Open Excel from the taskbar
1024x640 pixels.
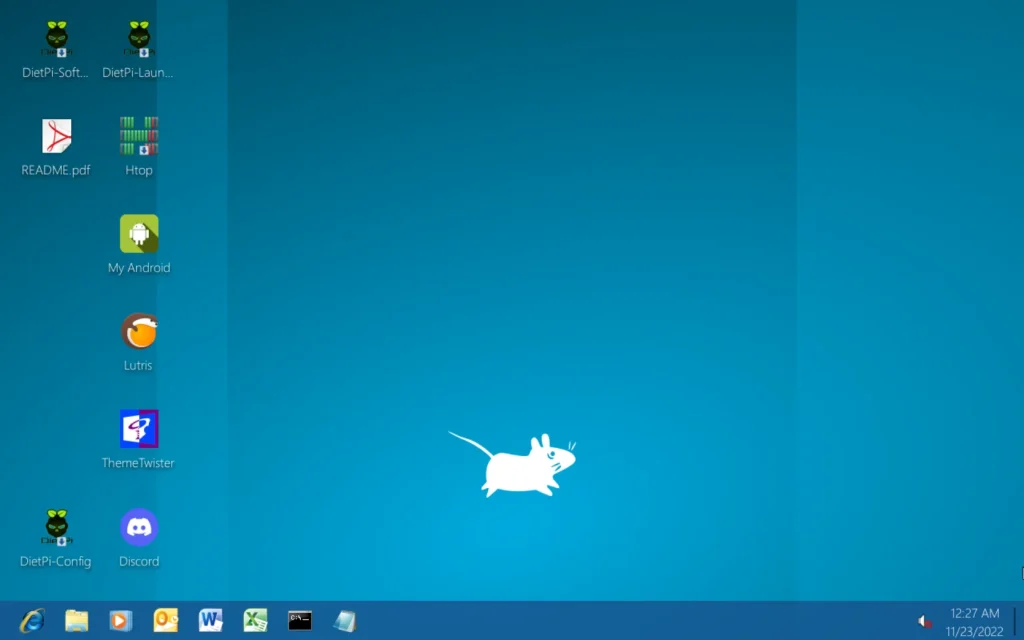click(255, 620)
